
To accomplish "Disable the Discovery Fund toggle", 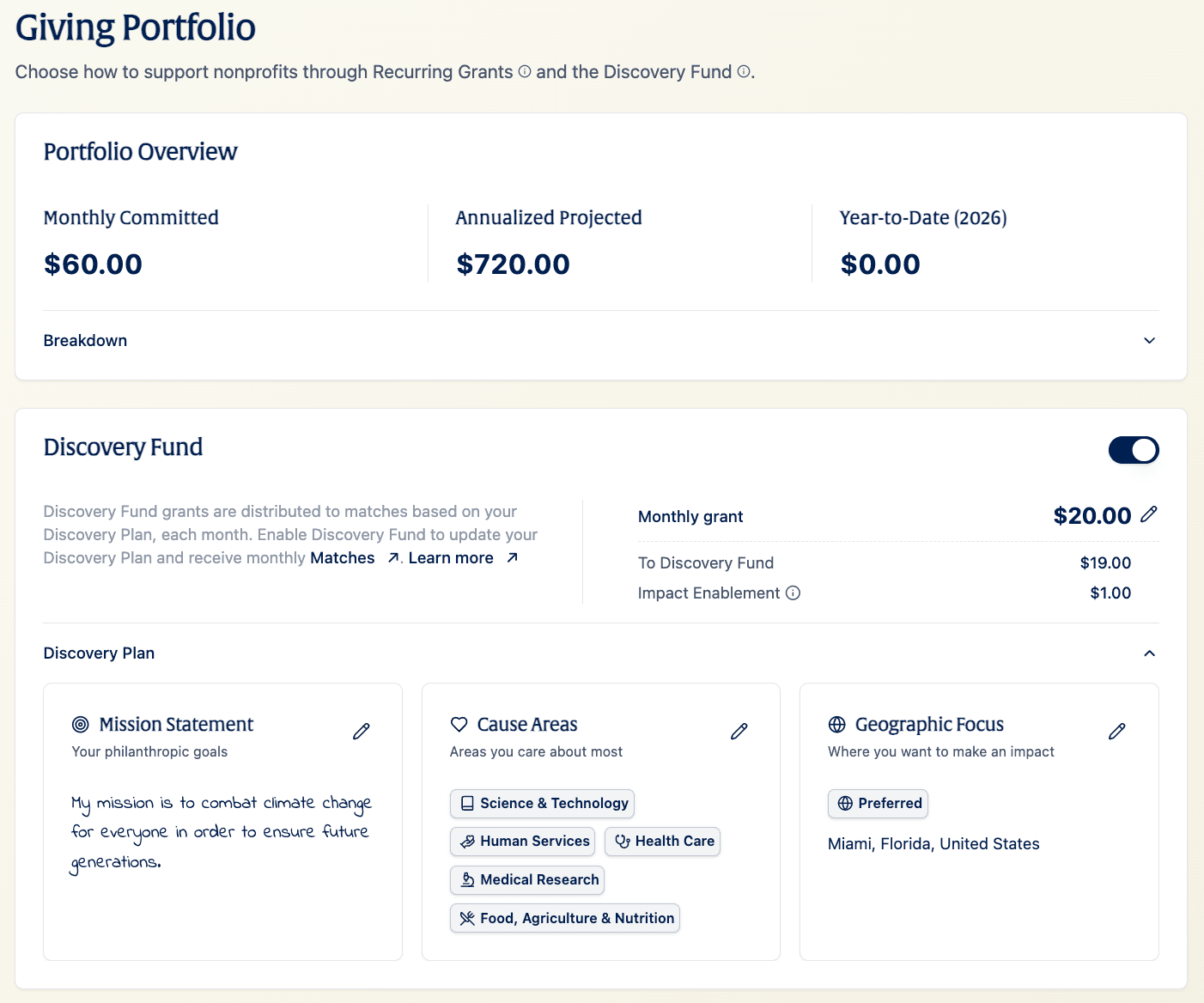I will [x=1134, y=449].
